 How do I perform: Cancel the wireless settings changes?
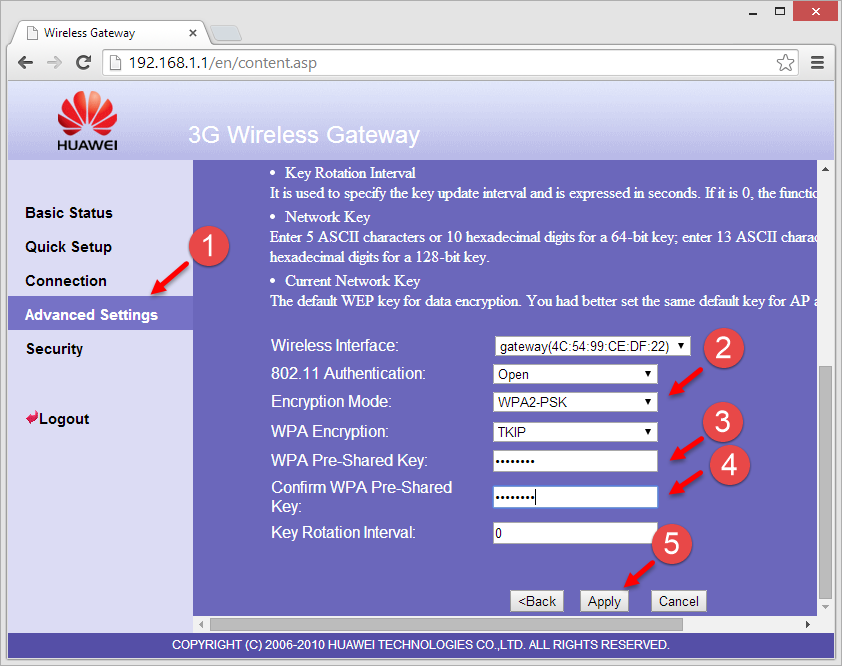(x=679, y=601)
